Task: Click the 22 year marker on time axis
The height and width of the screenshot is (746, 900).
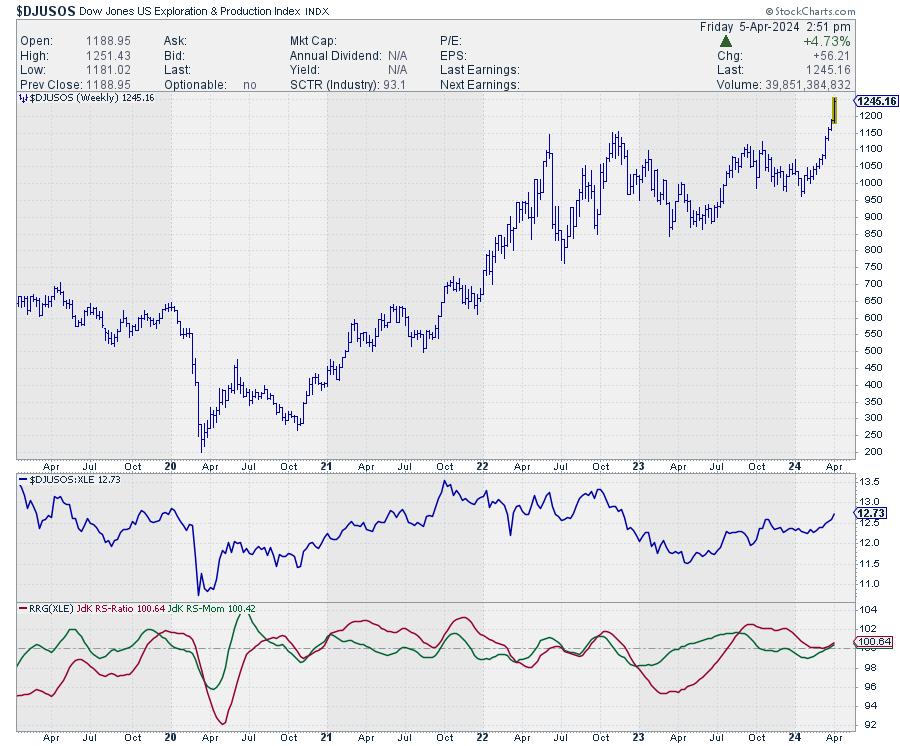Action: click(482, 465)
